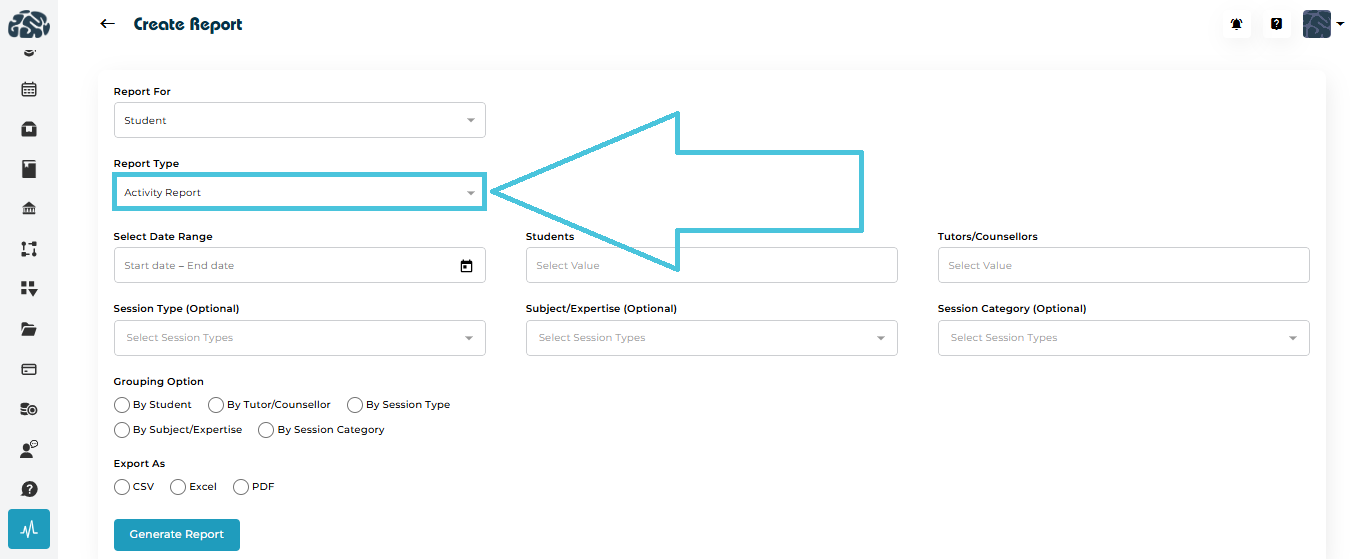Click the back arrow beside Create Report
This screenshot has height=559, width=1354.
point(108,24)
